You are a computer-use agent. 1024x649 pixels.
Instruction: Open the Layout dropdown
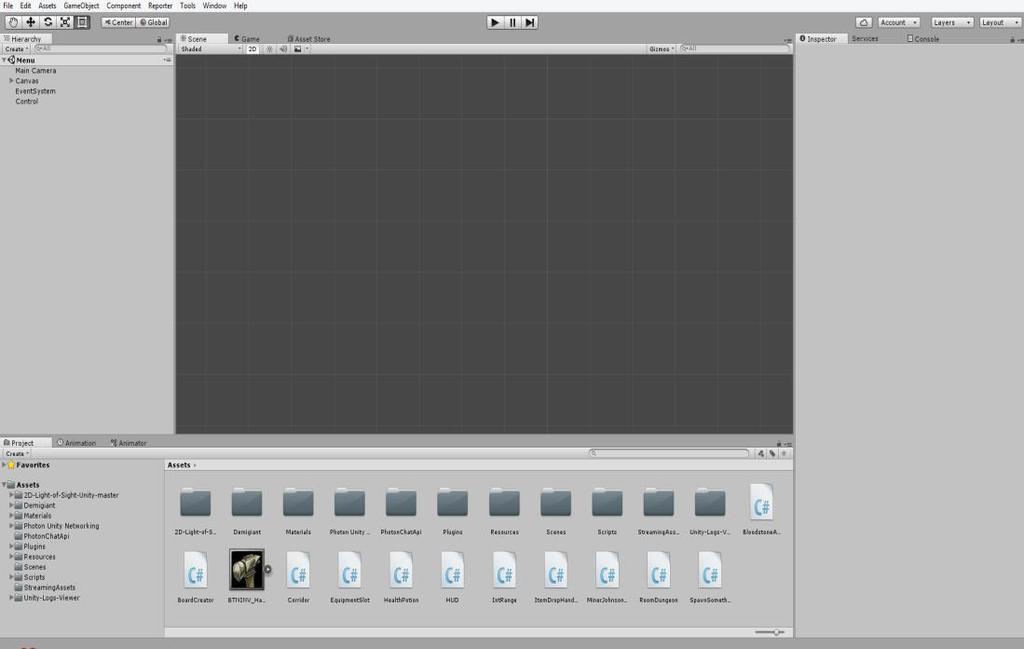[1000, 22]
